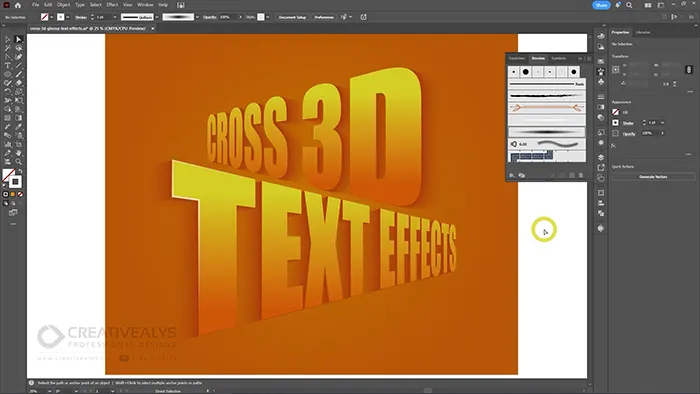This screenshot has height=394, width=700.
Task: Open the Layers panel icon in dock
Action: (601, 157)
